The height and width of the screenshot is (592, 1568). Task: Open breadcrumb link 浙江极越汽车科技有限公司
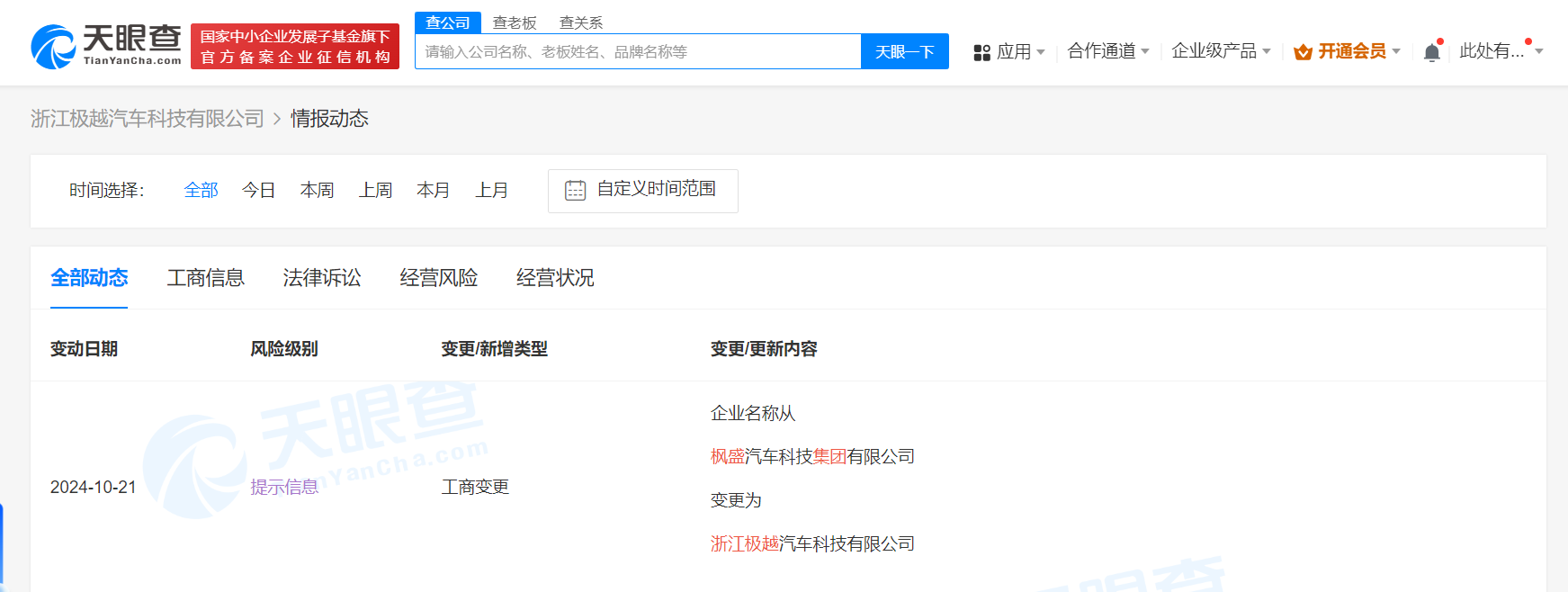(148, 119)
